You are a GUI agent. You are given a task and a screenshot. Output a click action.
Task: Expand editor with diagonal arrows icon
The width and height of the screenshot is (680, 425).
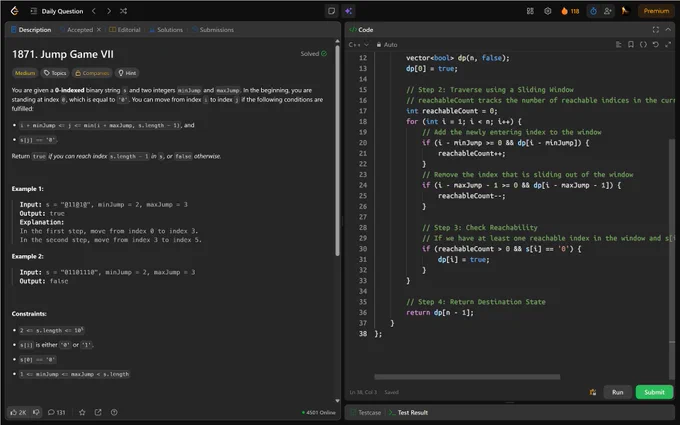click(668, 44)
